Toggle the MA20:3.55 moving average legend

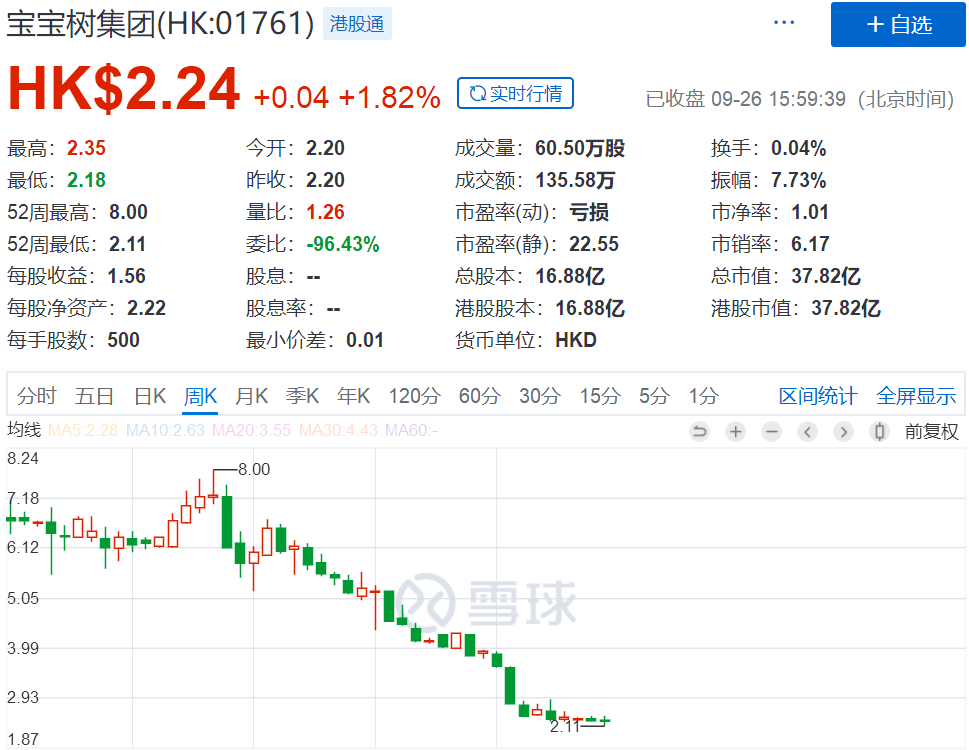coord(251,430)
